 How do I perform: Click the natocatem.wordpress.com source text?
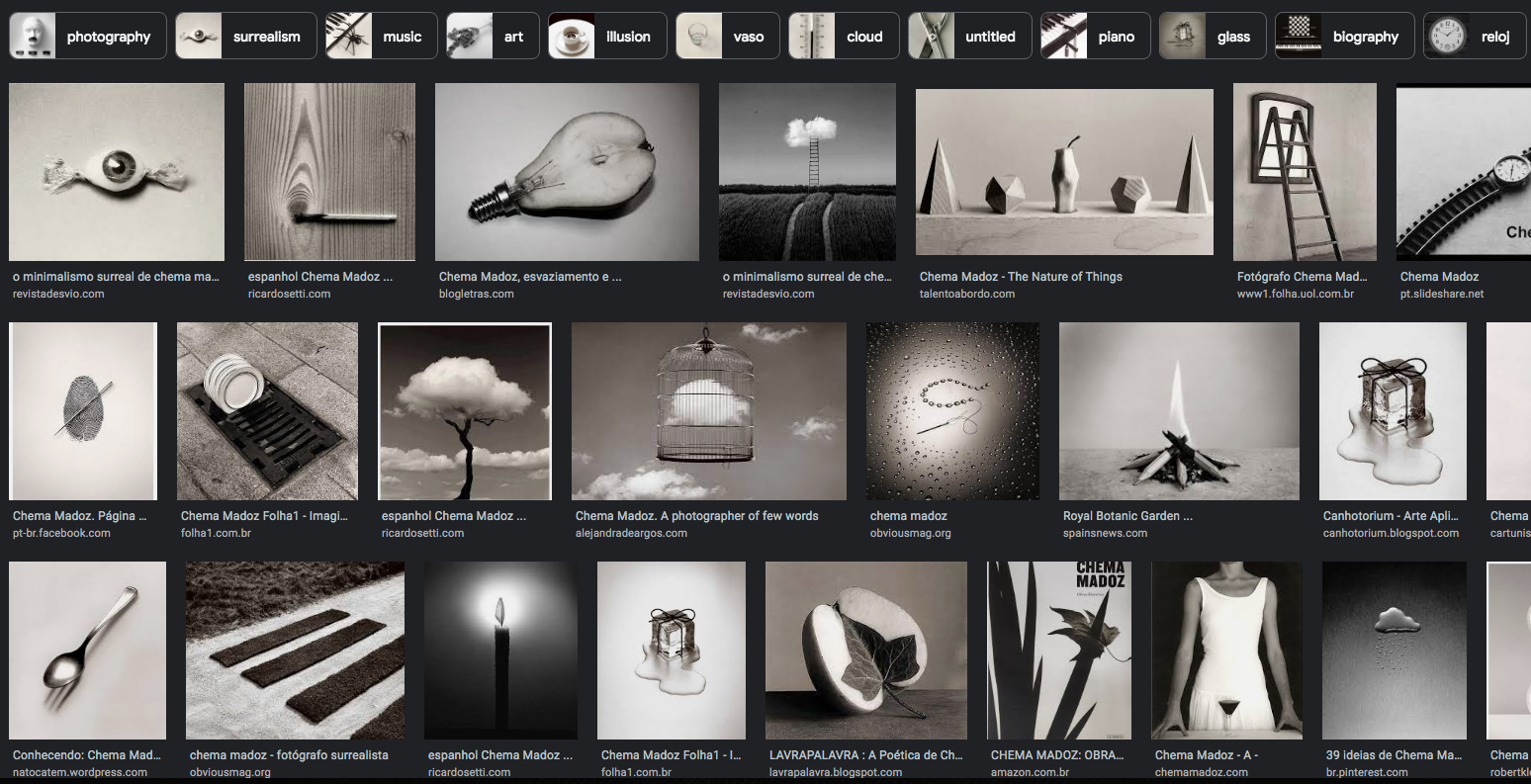pyautogui.click(x=80, y=772)
